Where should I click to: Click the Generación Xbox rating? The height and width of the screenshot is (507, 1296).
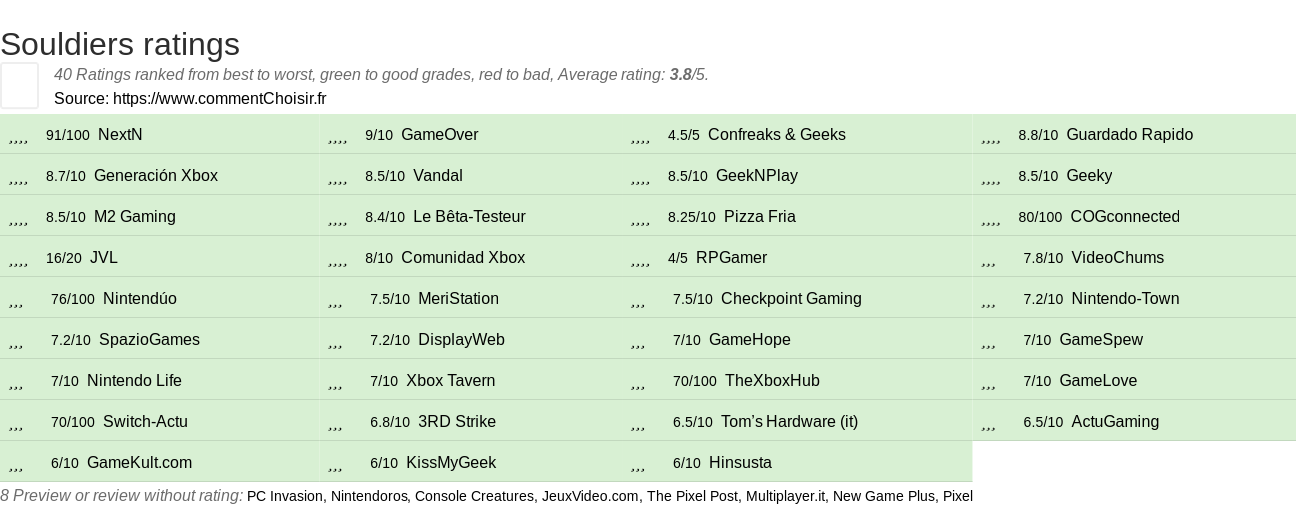point(160,175)
